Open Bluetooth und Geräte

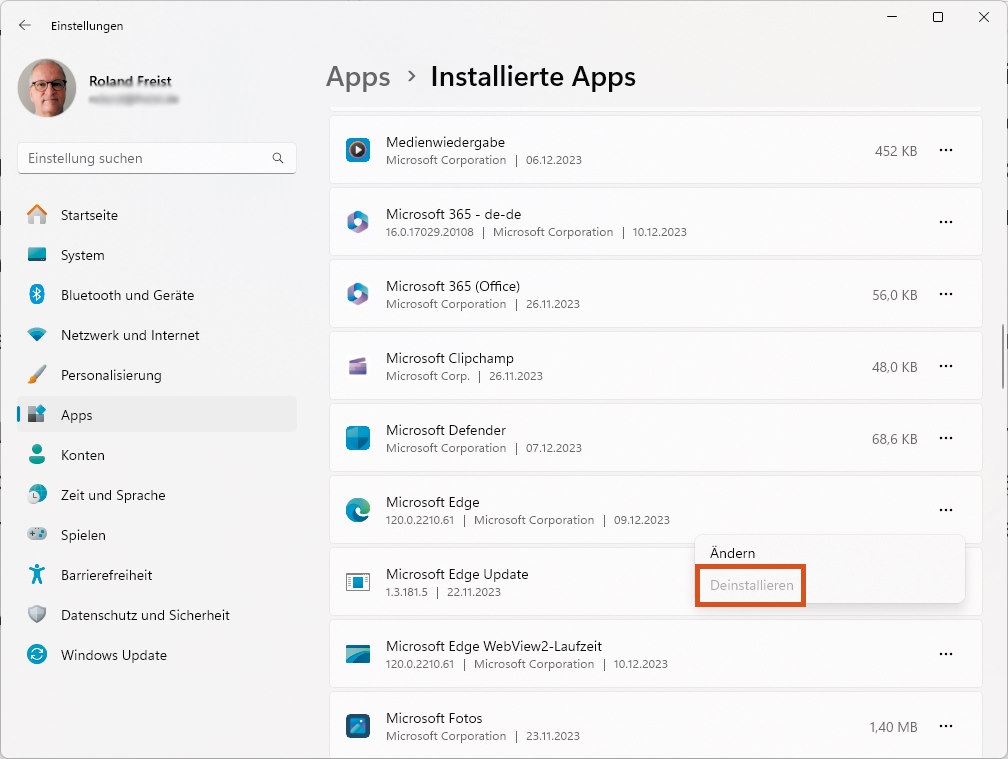tap(157, 295)
